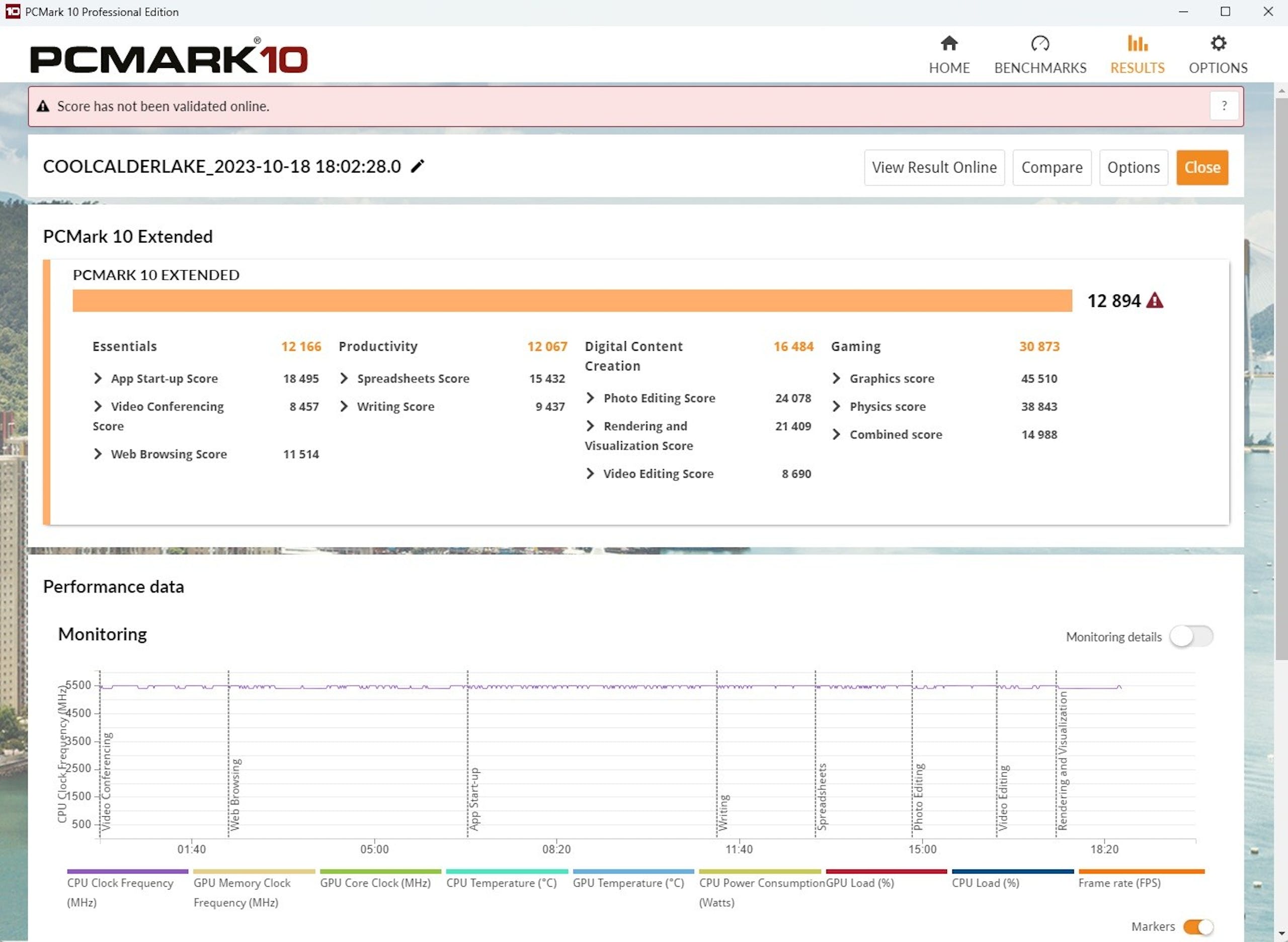Click the PCMark app icon in title bar
The image size is (1288, 942).
click(x=13, y=12)
